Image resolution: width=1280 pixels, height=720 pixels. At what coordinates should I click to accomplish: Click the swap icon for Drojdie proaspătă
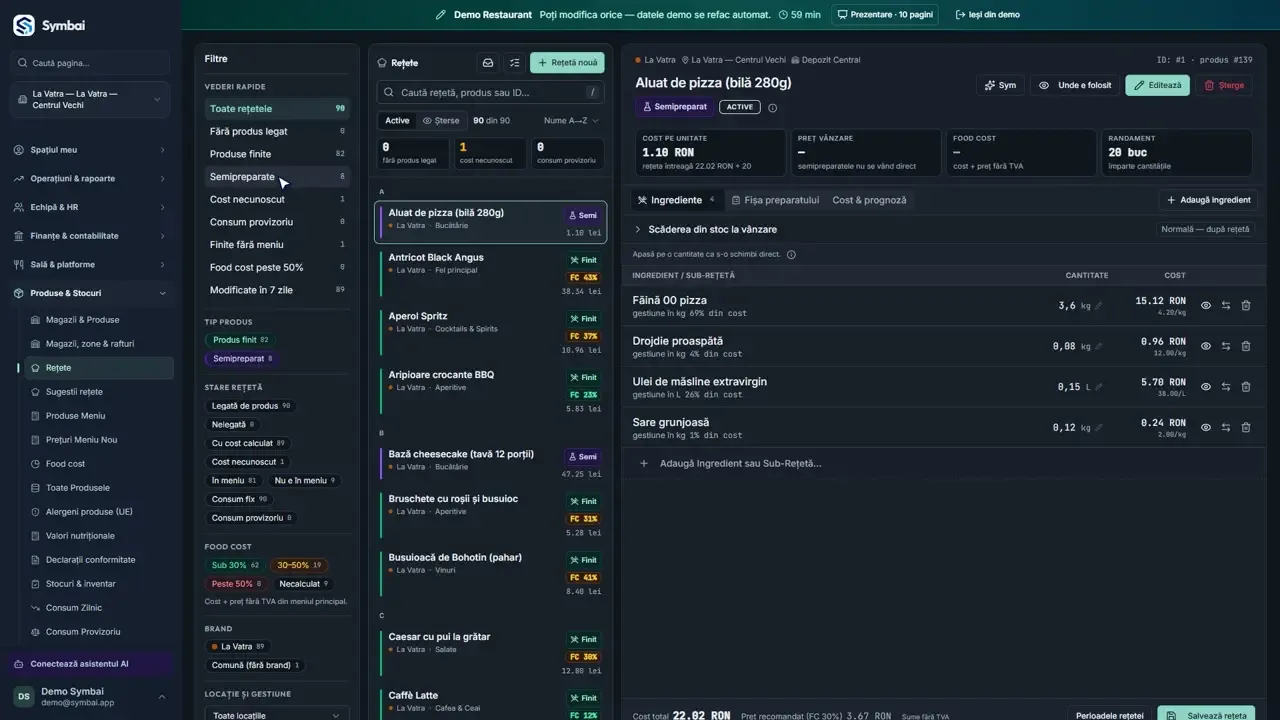point(1226,346)
